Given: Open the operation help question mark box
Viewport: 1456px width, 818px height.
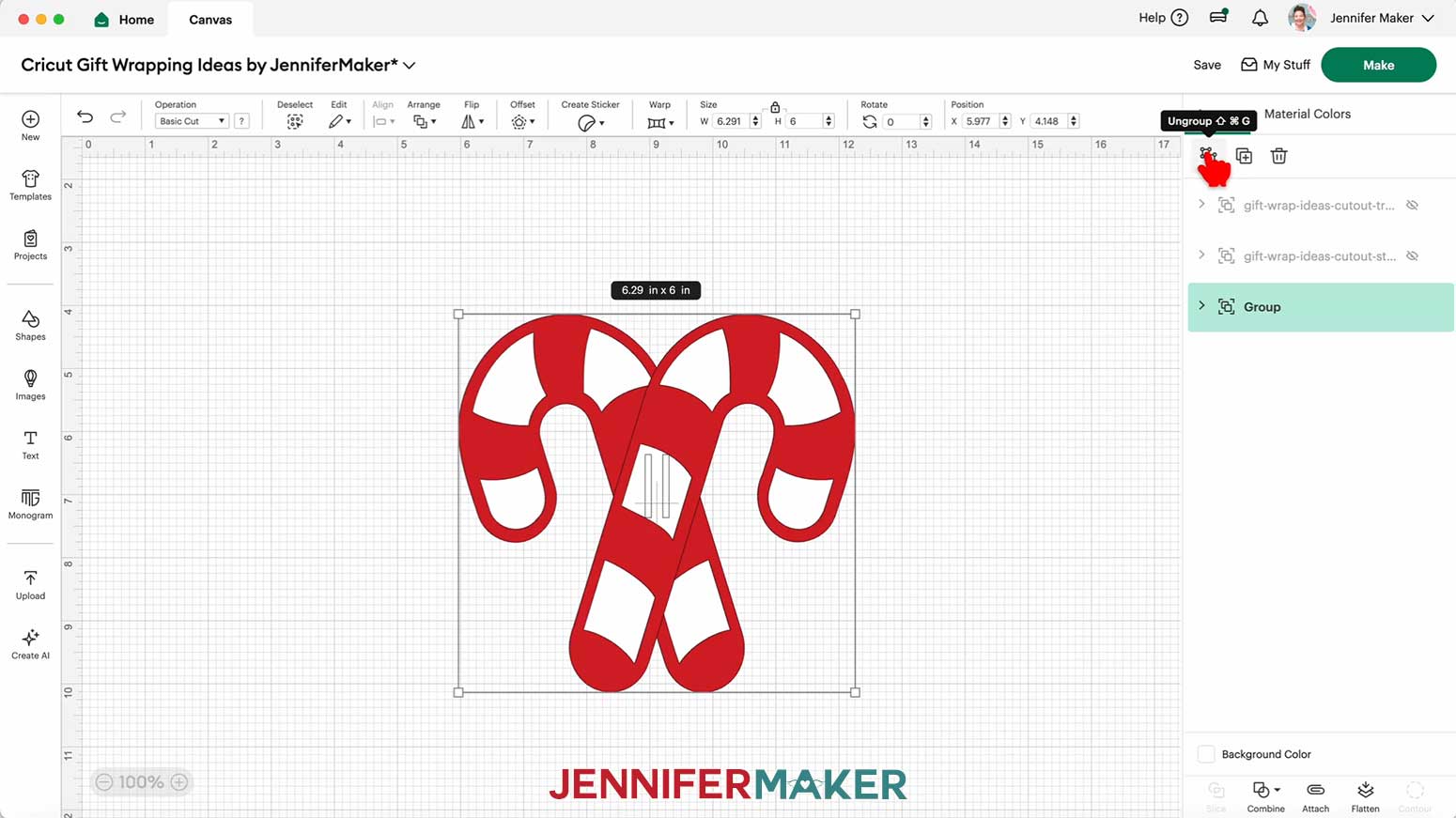Looking at the screenshot, I should [241, 121].
